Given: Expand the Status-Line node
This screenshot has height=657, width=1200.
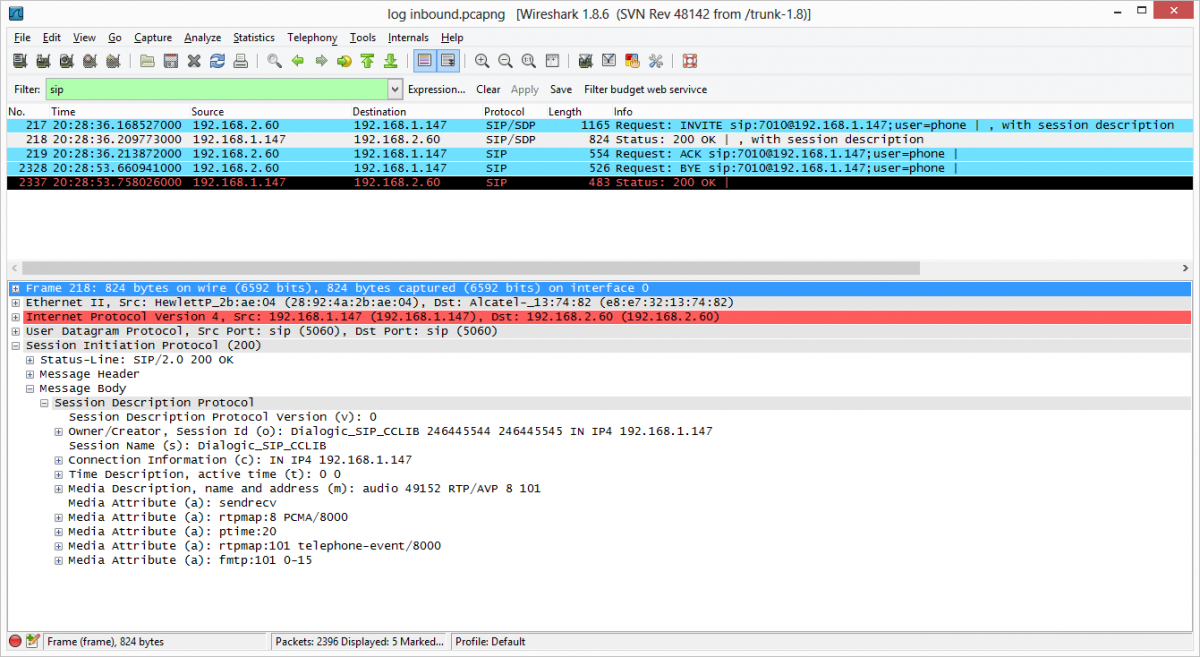Looking at the screenshot, I should coord(30,360).
